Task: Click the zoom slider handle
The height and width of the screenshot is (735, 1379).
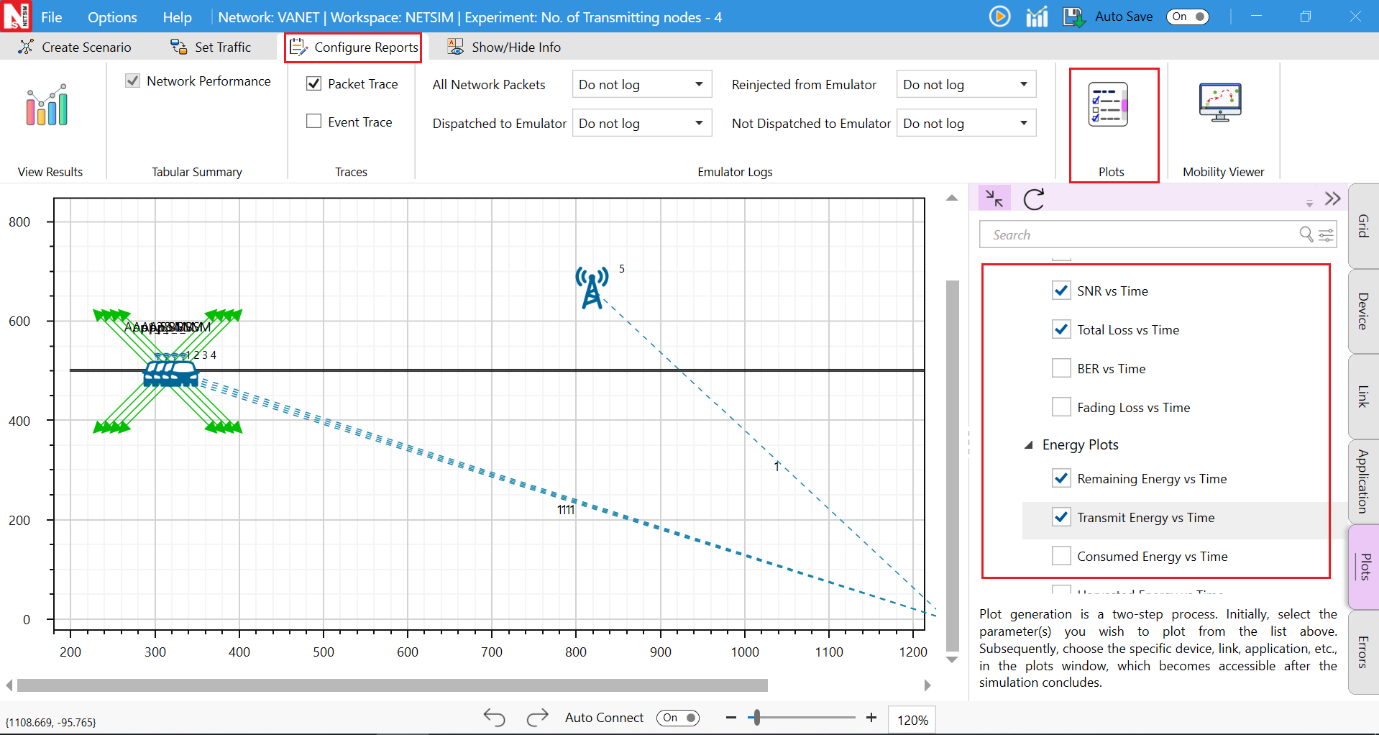Action: coord(757,717)
